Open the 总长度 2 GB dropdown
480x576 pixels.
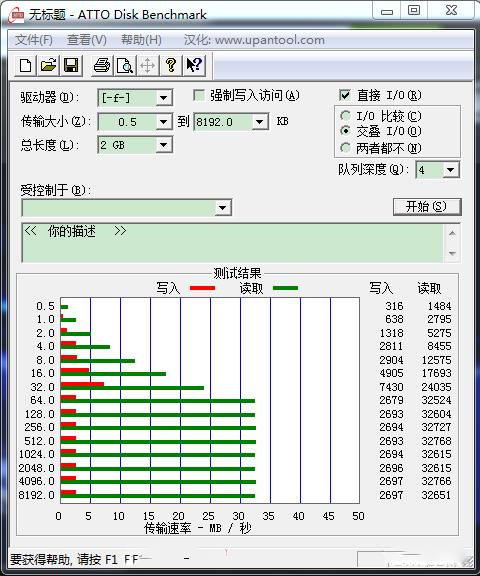tap(163, 145)
